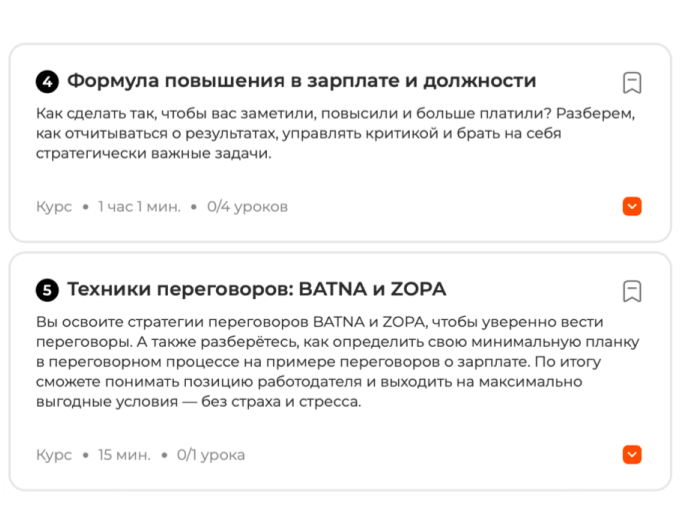Screen dimensions: 680x524
Task: Click the «0/1 урока» progress label
Action: pos(211,455)
